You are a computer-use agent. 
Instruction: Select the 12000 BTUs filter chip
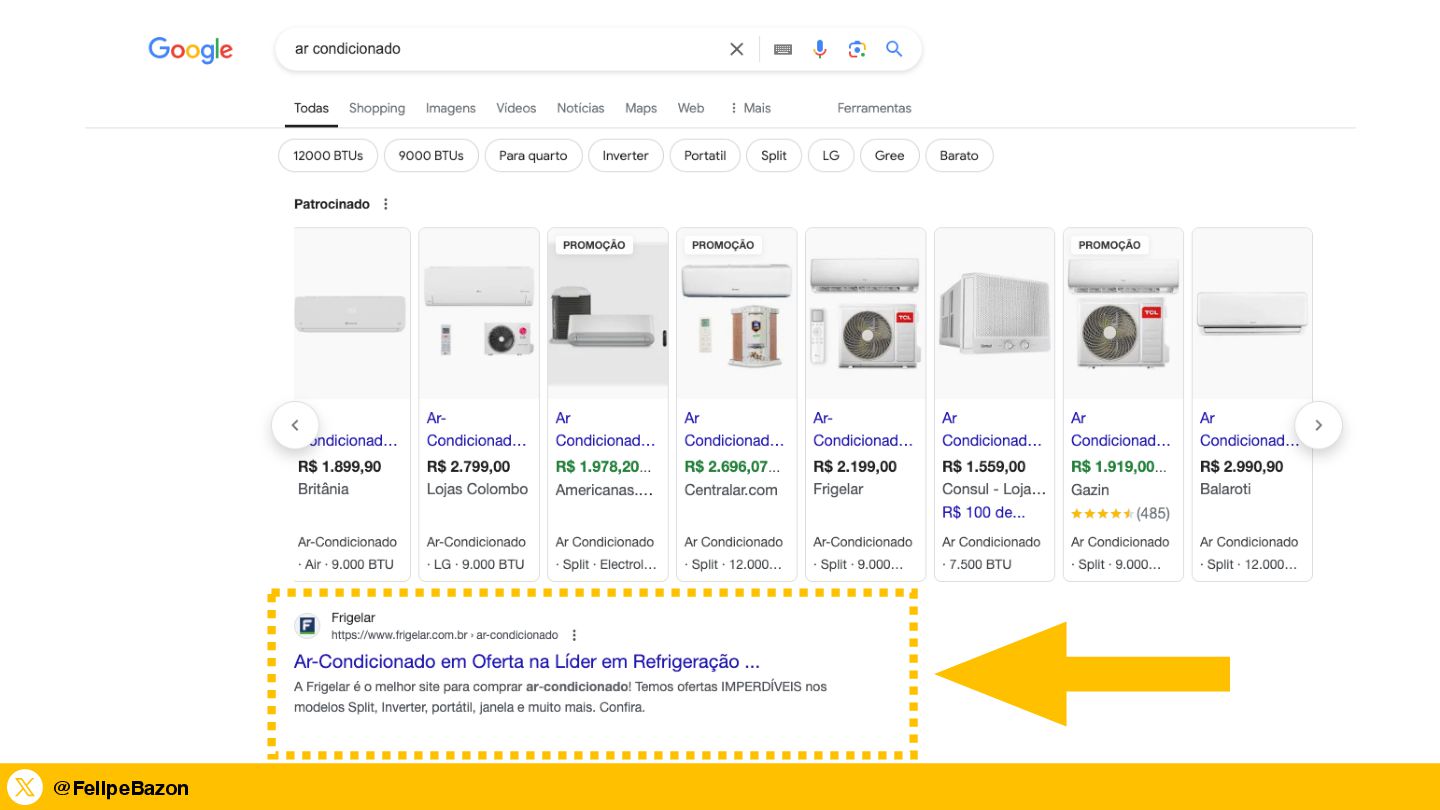point(327,156)
